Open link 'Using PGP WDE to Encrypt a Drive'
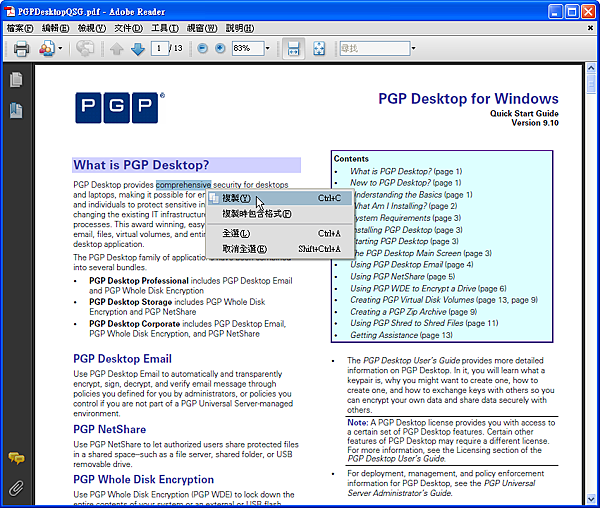 (413, 288)
